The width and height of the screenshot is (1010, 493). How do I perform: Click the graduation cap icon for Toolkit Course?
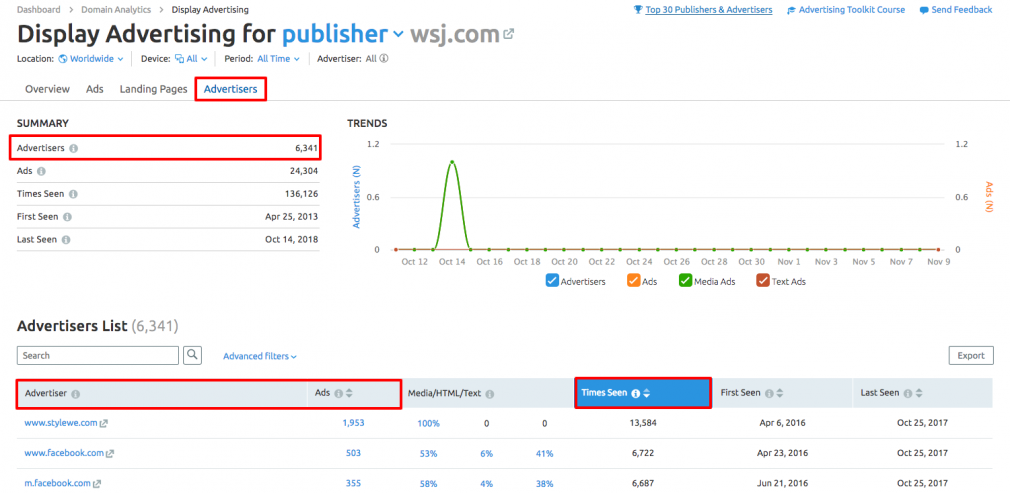point(792,10)
